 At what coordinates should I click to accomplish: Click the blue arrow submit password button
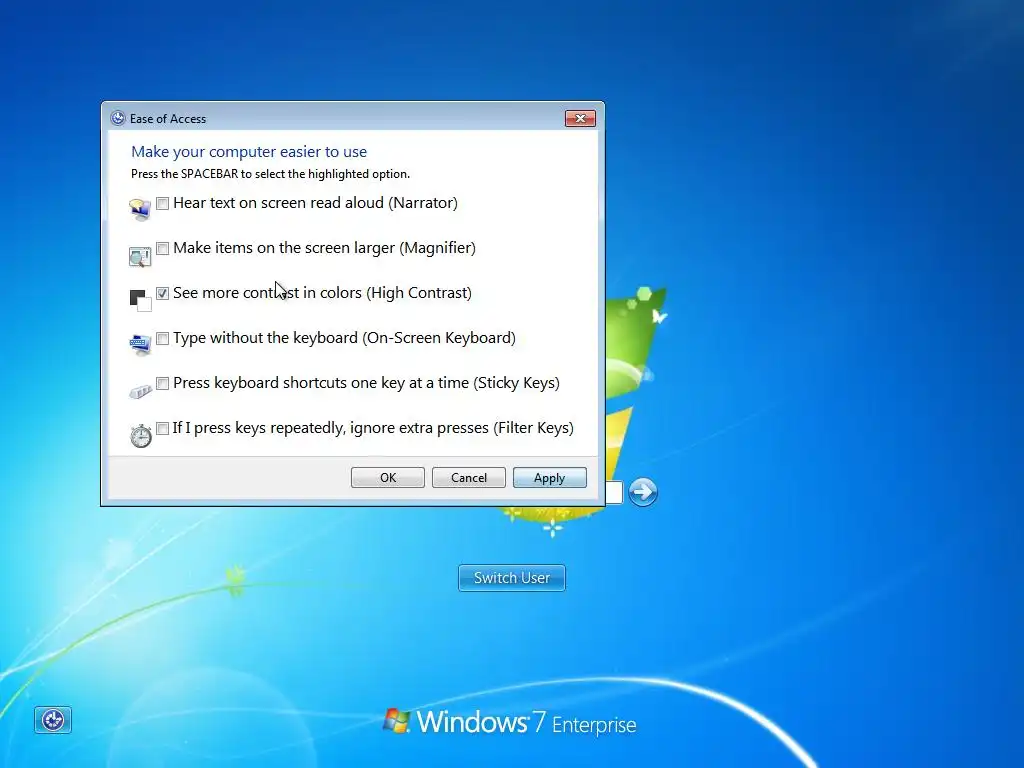pos(643,492)
